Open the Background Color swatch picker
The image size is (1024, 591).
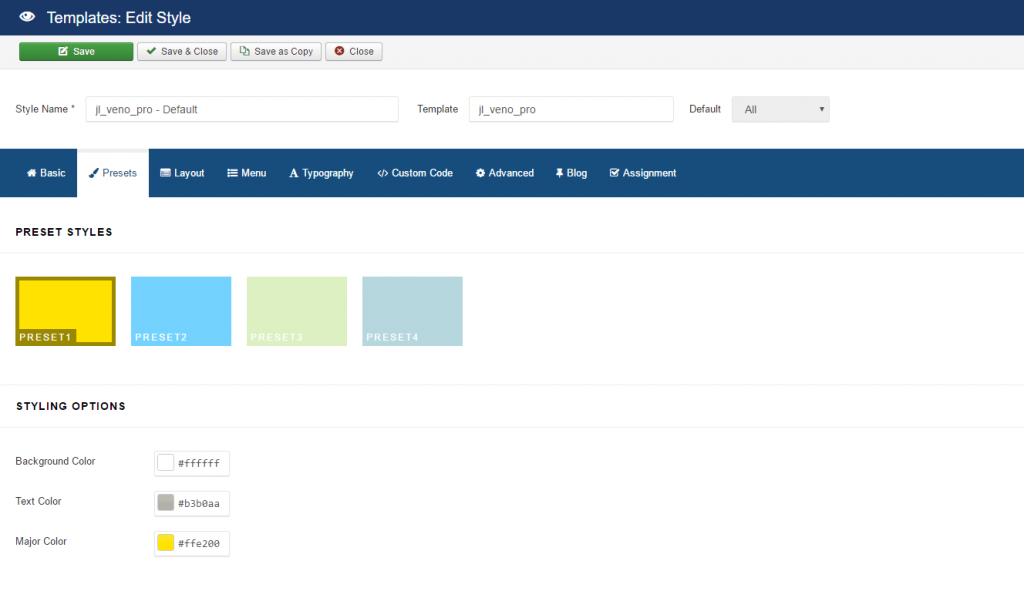(166, 462)
